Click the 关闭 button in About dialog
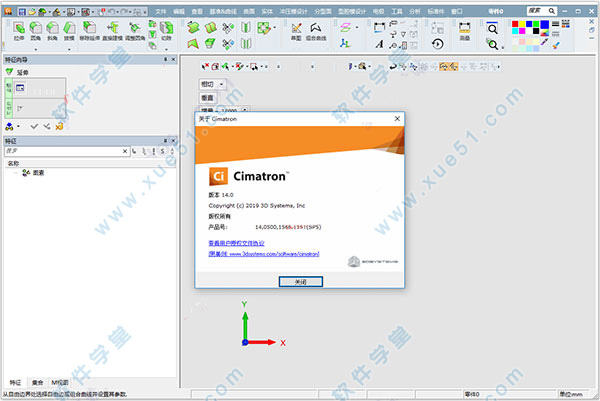The image size is (600, 401). point(301,282)
